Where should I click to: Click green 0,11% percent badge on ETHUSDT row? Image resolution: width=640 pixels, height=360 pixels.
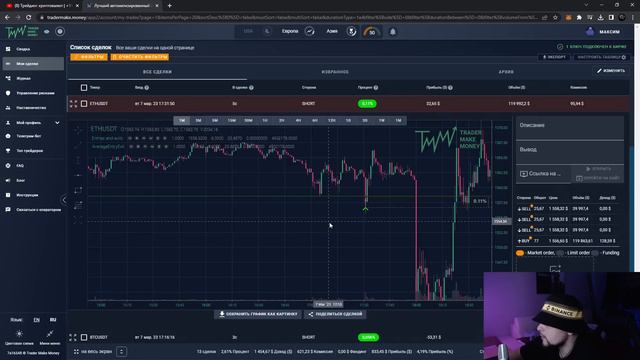[x=367, y=104]
